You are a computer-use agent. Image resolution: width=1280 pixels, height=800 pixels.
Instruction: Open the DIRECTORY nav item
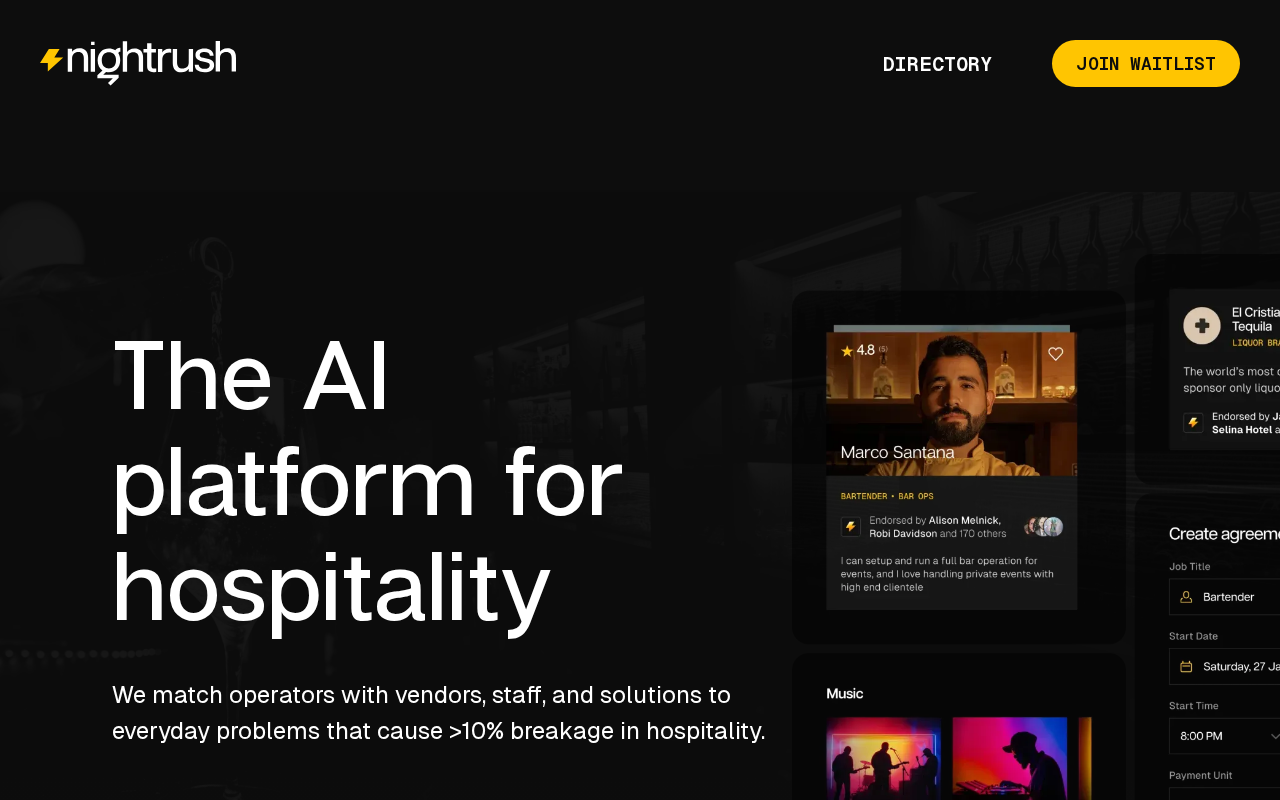tap(937, 64)
